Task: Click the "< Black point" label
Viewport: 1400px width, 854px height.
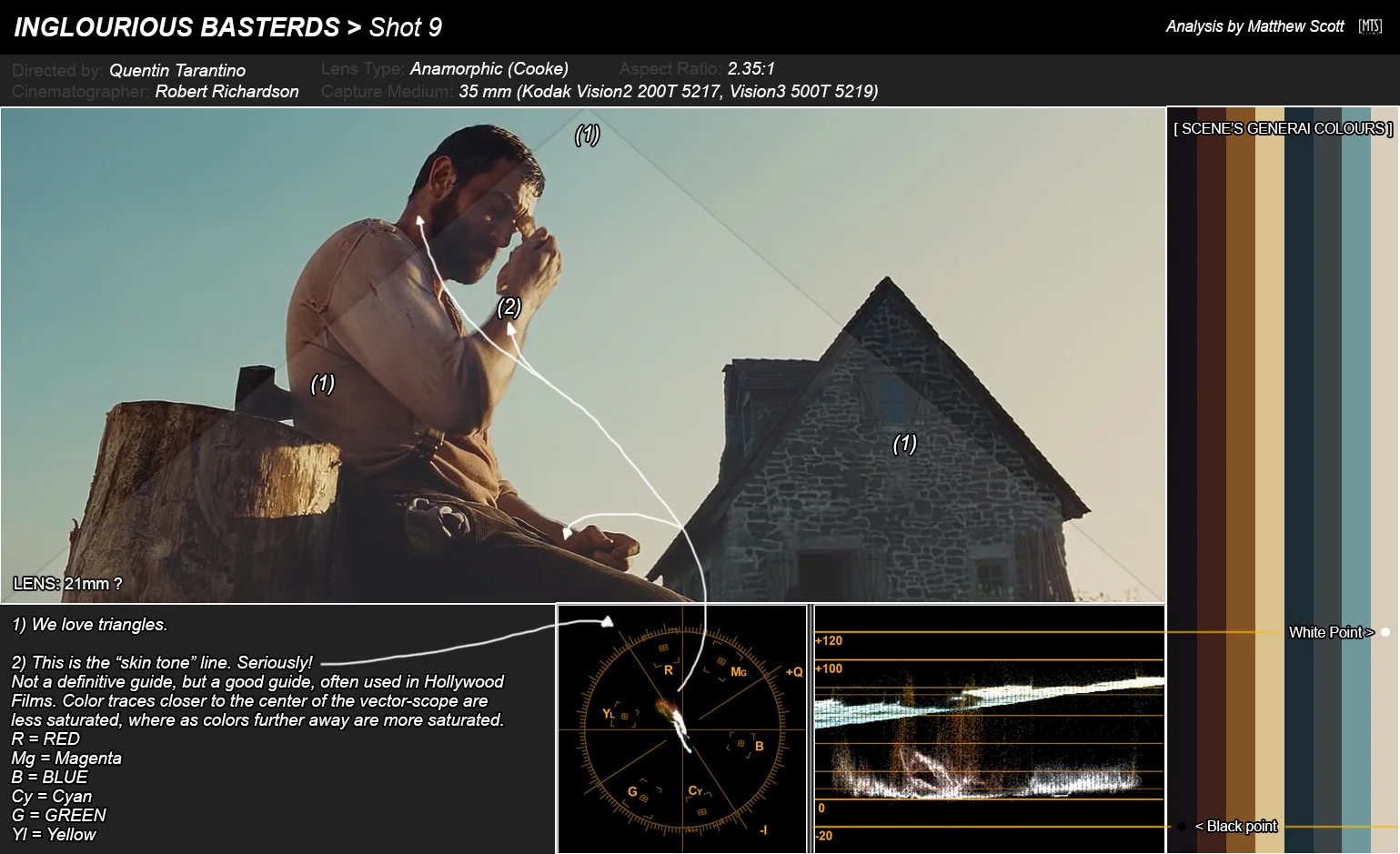Action: pos(1236,826)
